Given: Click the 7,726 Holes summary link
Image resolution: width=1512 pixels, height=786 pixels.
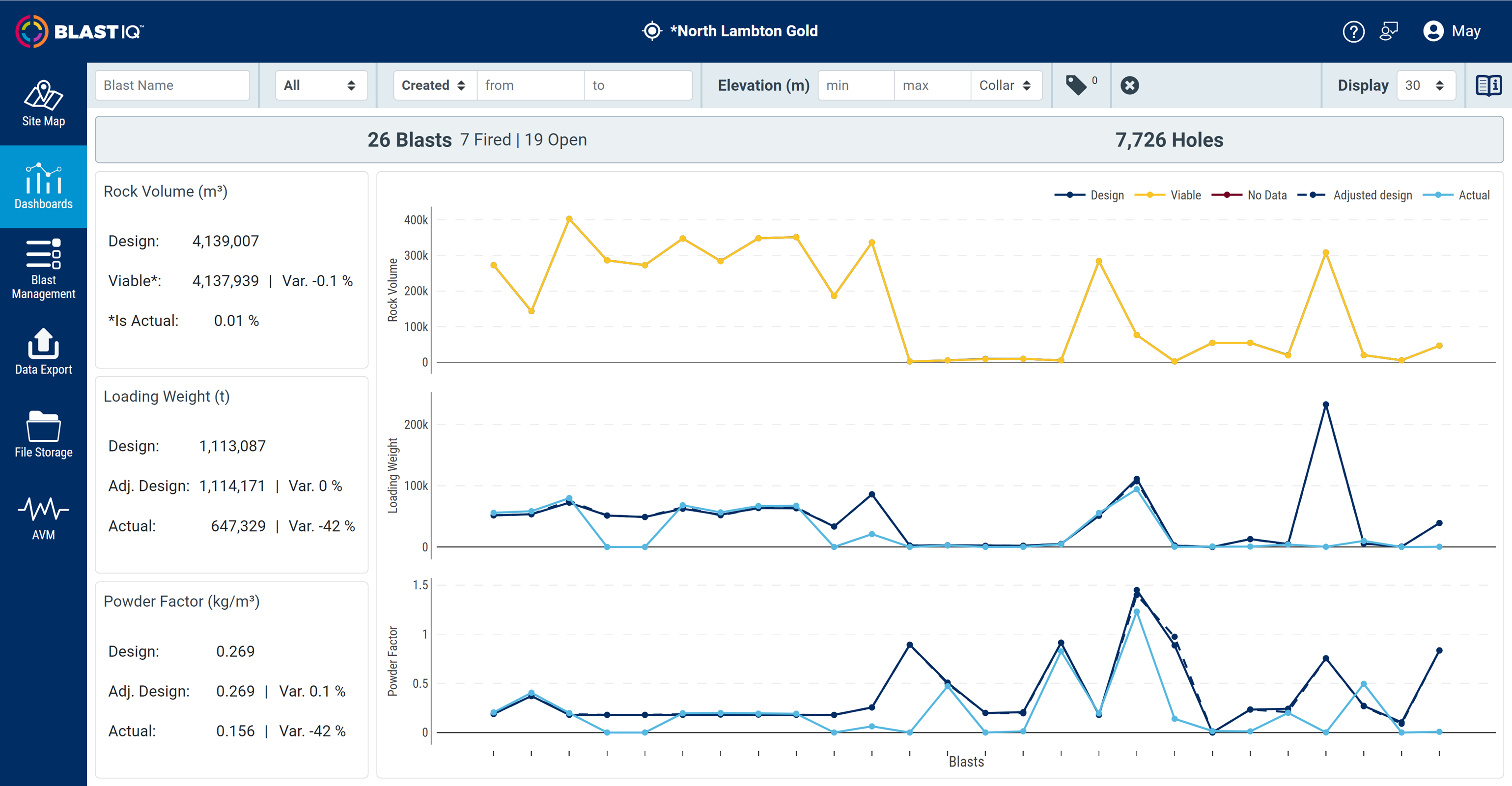Looking at the screenshot, I should click(x=1169, y=139).
